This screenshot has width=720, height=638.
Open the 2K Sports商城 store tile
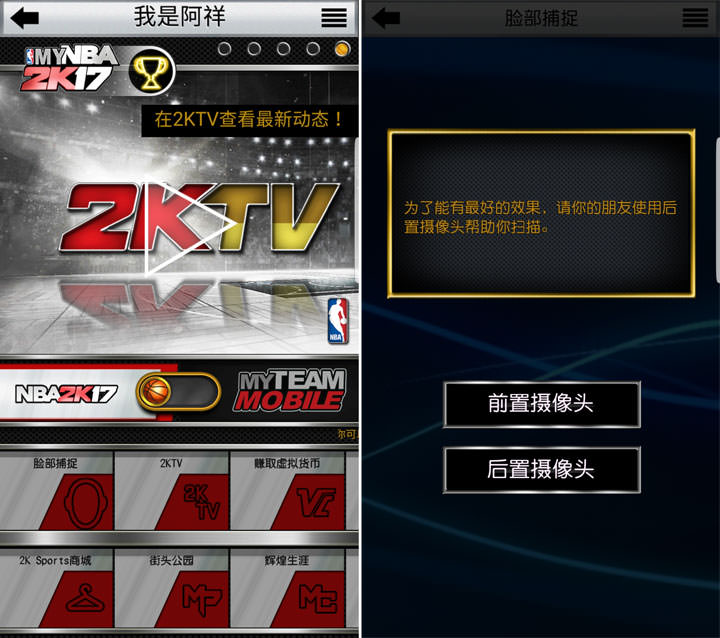click(x=57, y=588)
